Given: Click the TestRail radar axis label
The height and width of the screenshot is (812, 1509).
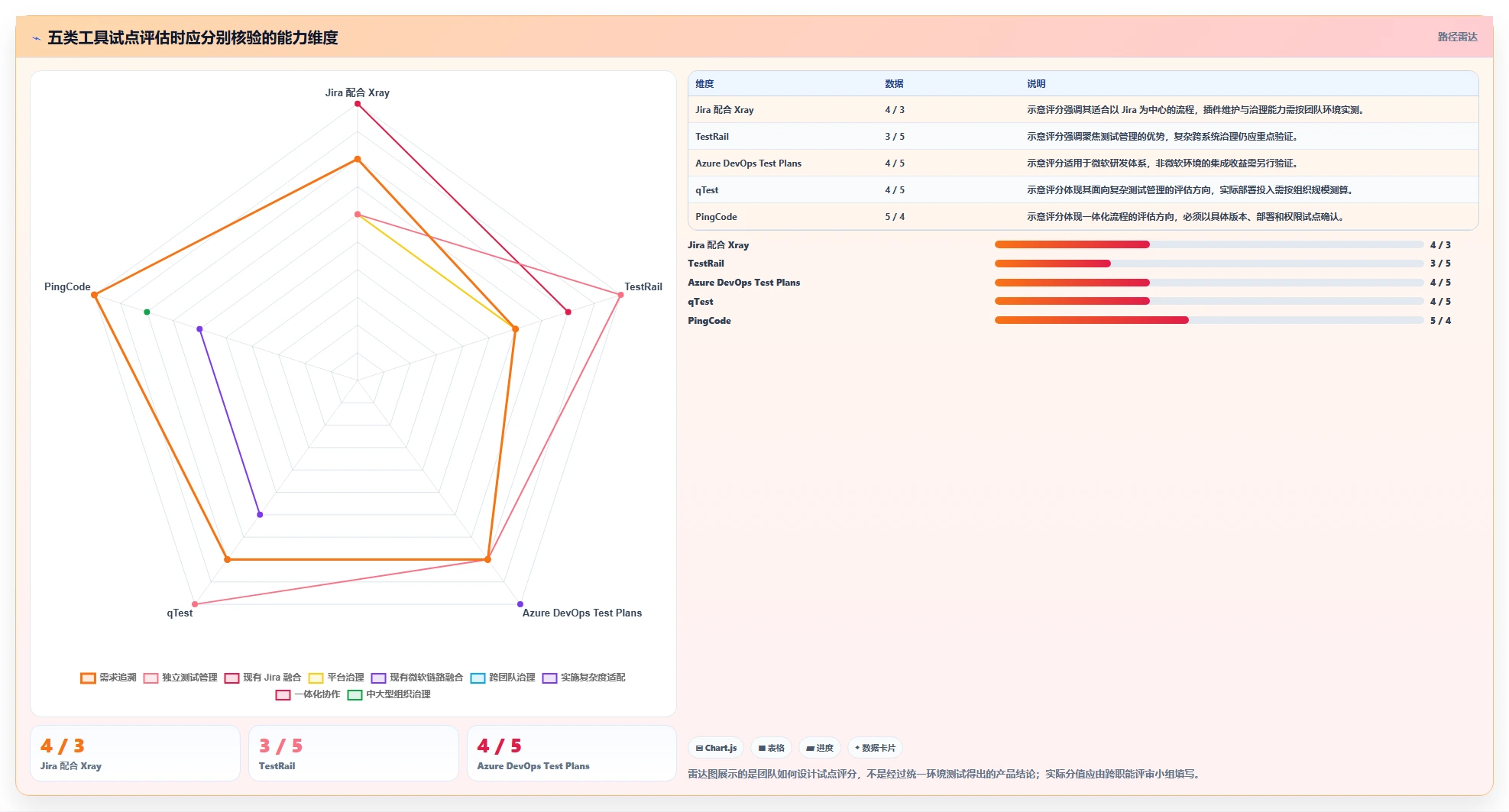Looking at the screenshot, I should pyautogui.click(x=643, y=286).
